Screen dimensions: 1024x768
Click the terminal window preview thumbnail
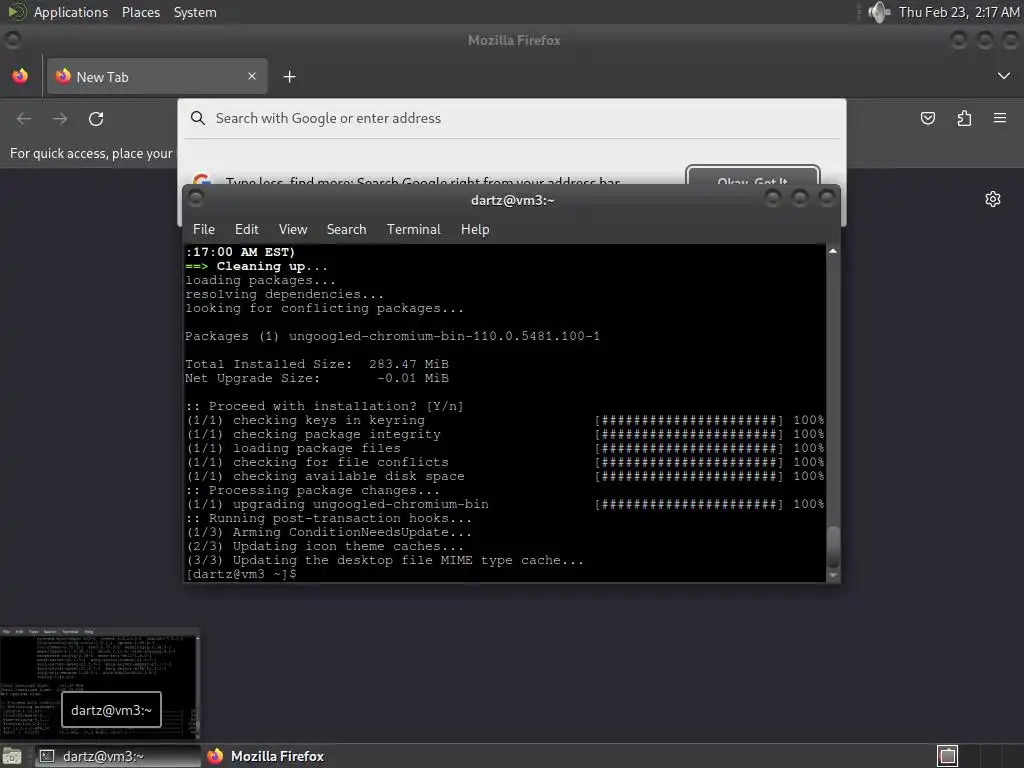(100, 684)
